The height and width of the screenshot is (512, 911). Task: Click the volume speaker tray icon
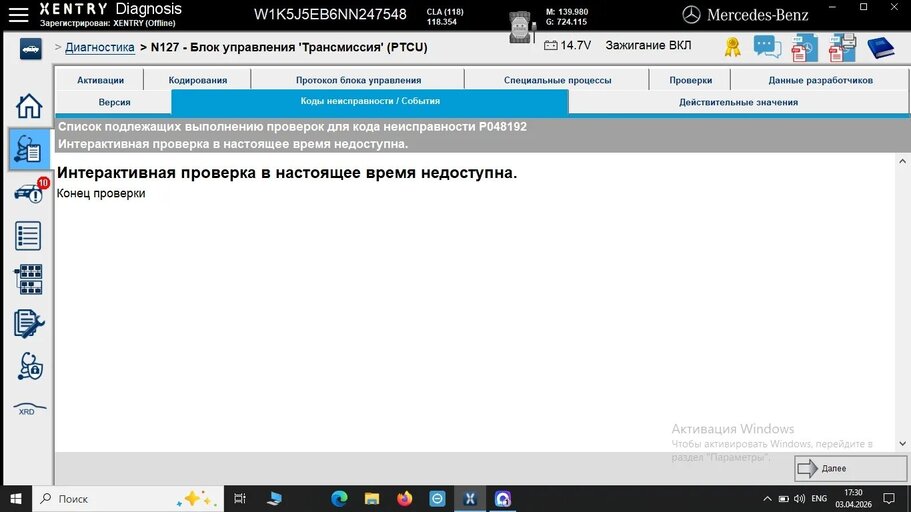point(799,499)
